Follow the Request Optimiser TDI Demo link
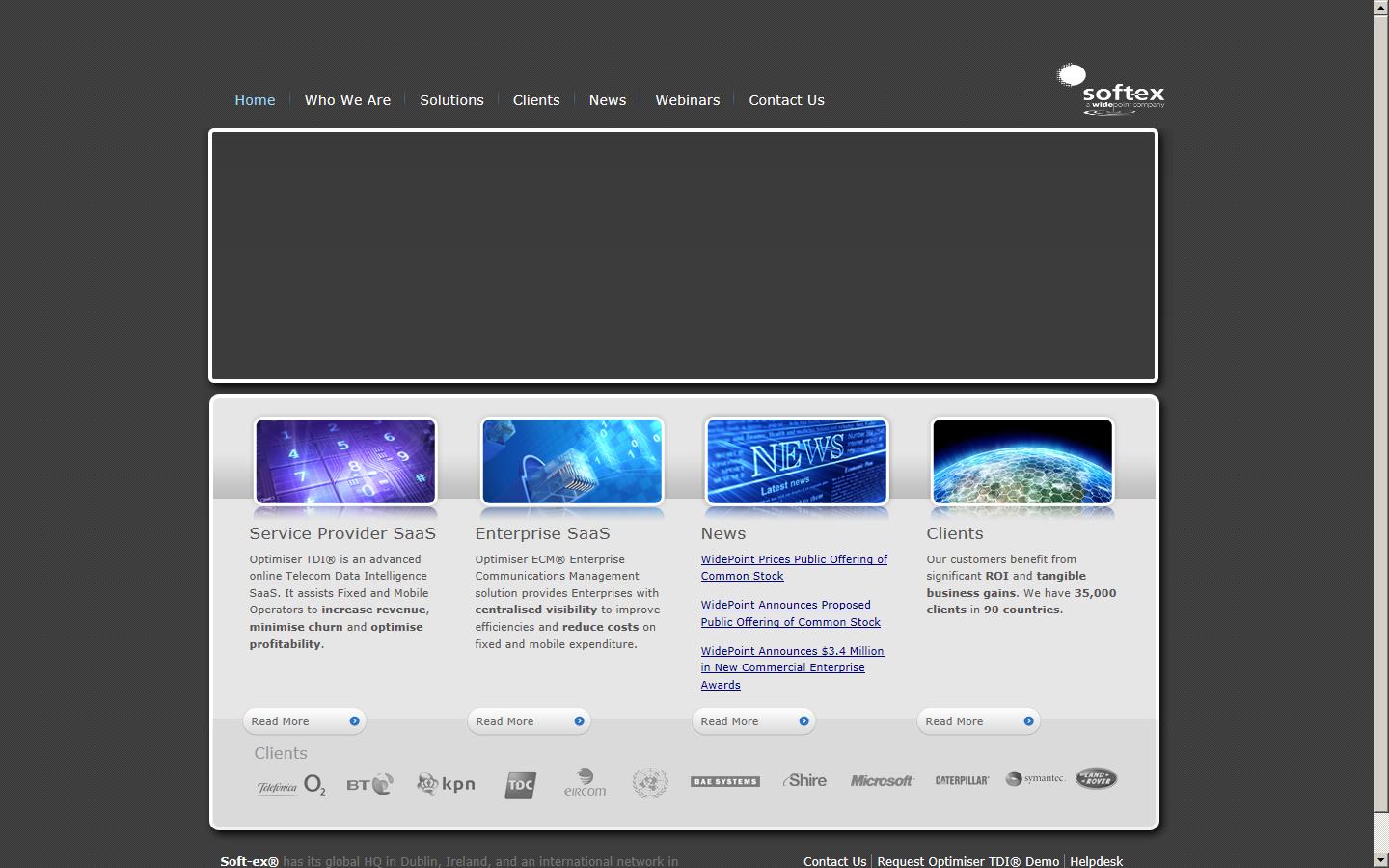 click(x=967, y=861)
